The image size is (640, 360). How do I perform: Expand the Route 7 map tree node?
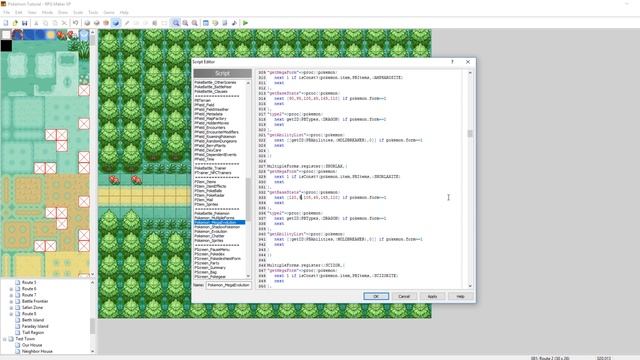[11, 295]
